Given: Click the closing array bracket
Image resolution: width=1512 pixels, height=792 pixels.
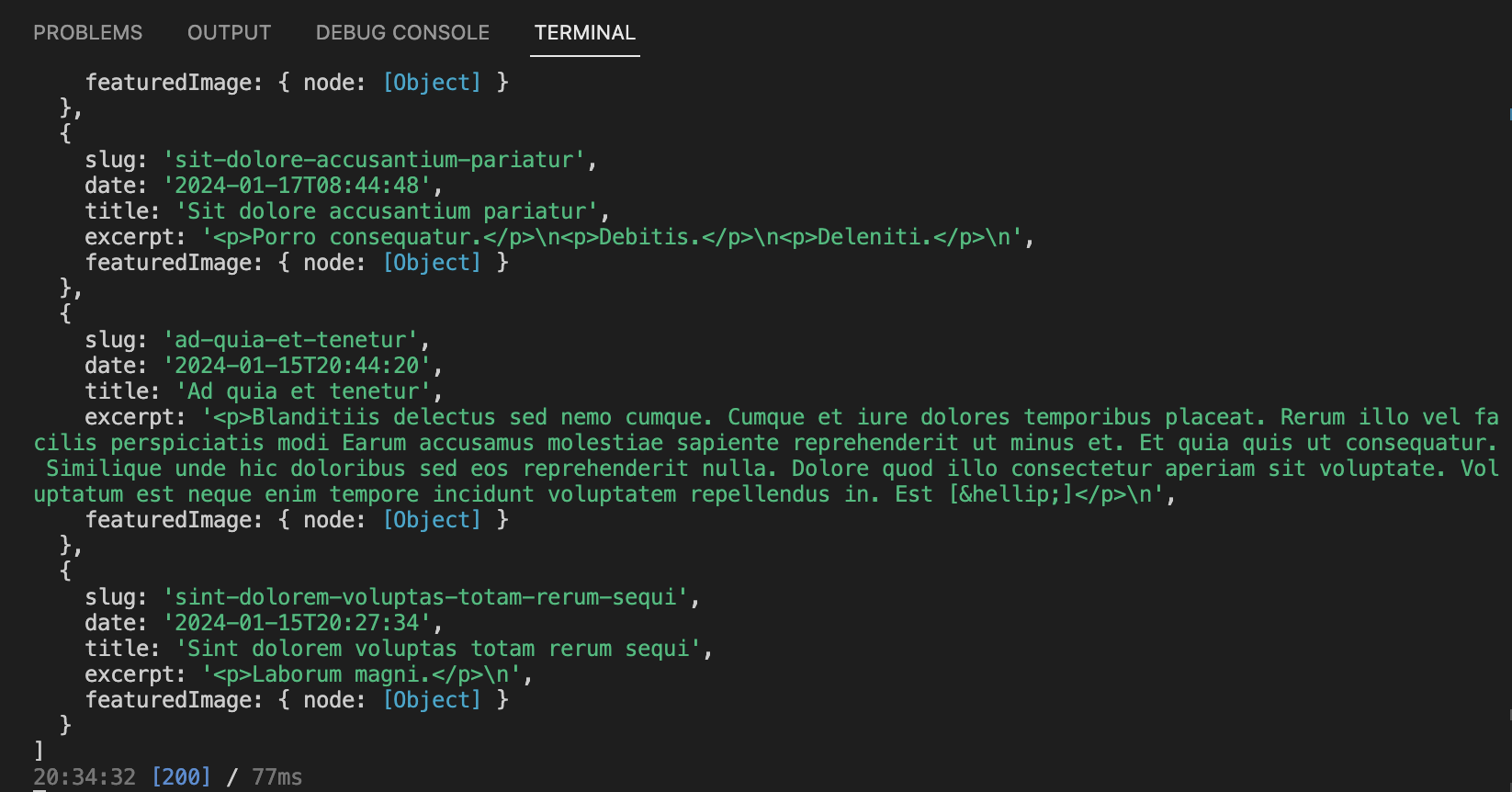Looking at the screenshot, I should pyautogui.click(x=37, y=751).
